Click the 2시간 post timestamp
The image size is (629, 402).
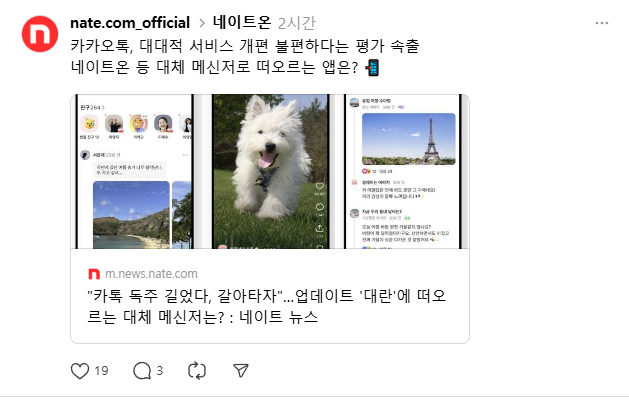[296, 23]
